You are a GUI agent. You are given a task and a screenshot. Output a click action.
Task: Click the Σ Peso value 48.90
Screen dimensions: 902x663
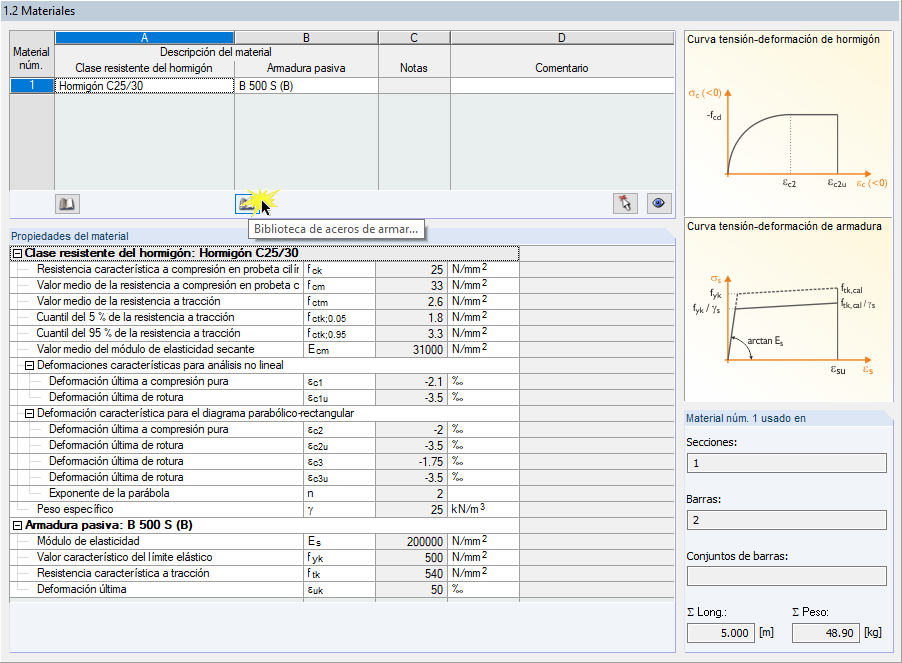[826, 633]
